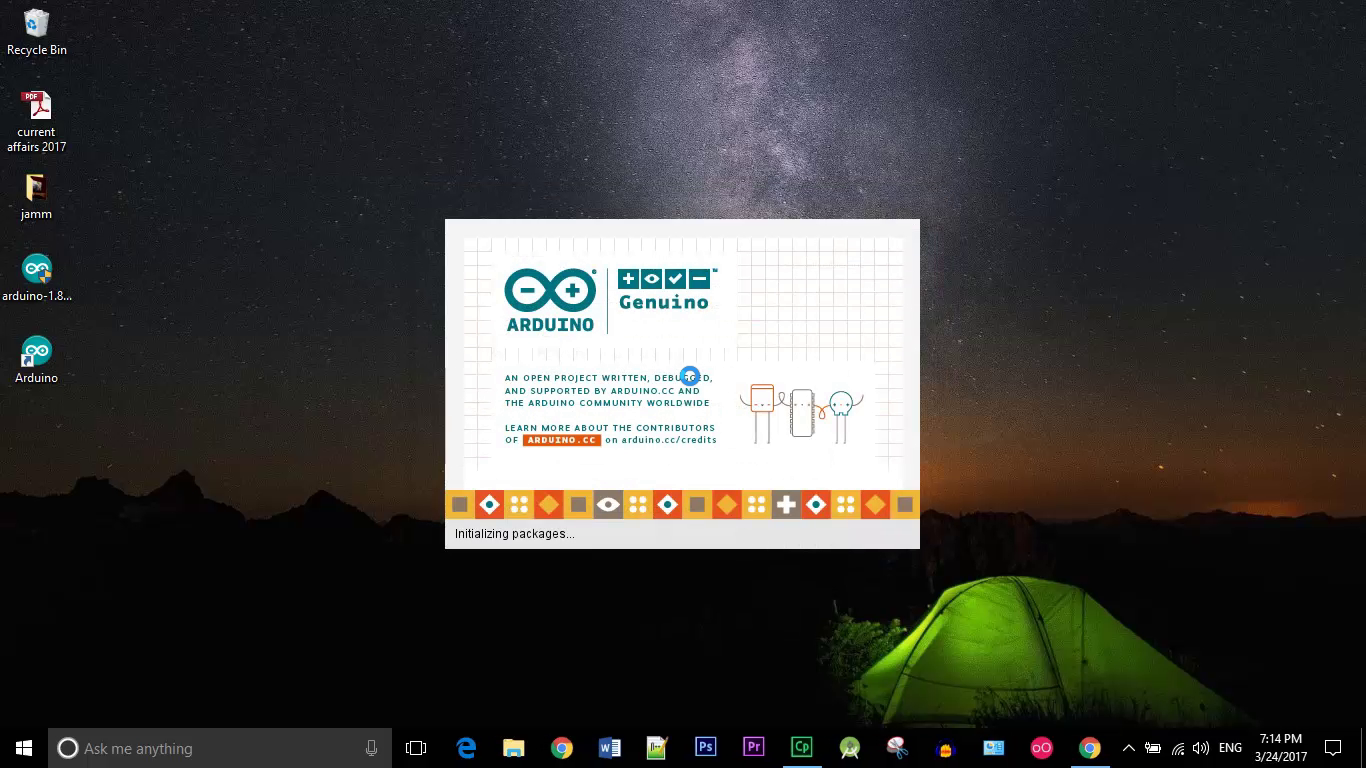
Task: Launch Microsoft Word from the taskbar
Action: 610,748
